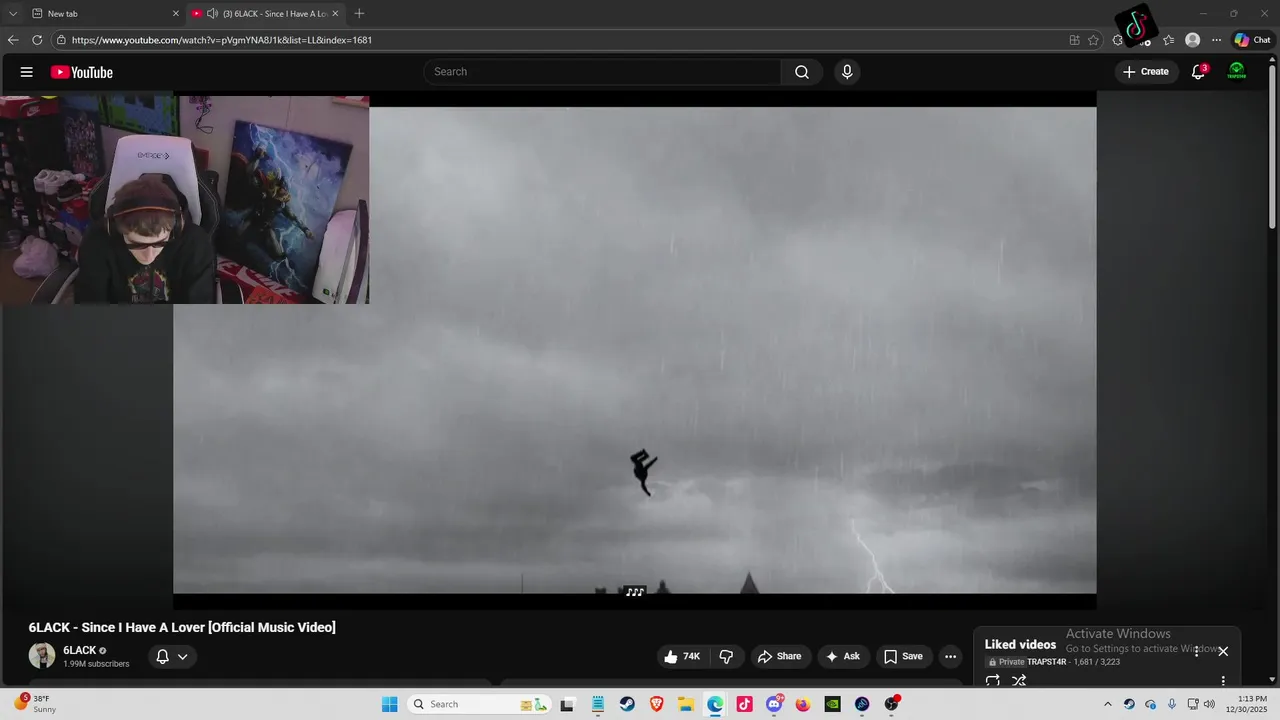The height and width of the screenshot is (720, 1280).
Task: Close the Liked videos playlist panel
Action: click(1222, 651)
